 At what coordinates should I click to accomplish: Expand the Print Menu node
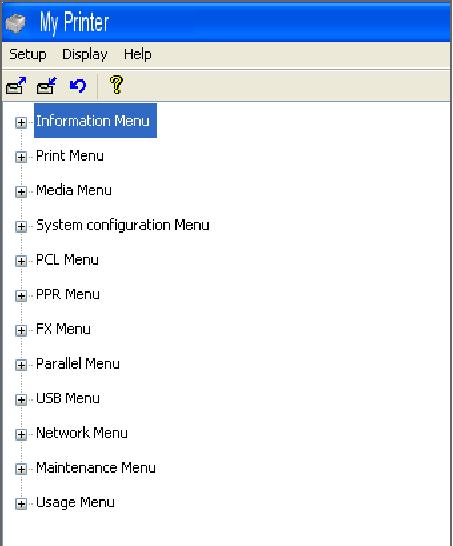point(21,157)
